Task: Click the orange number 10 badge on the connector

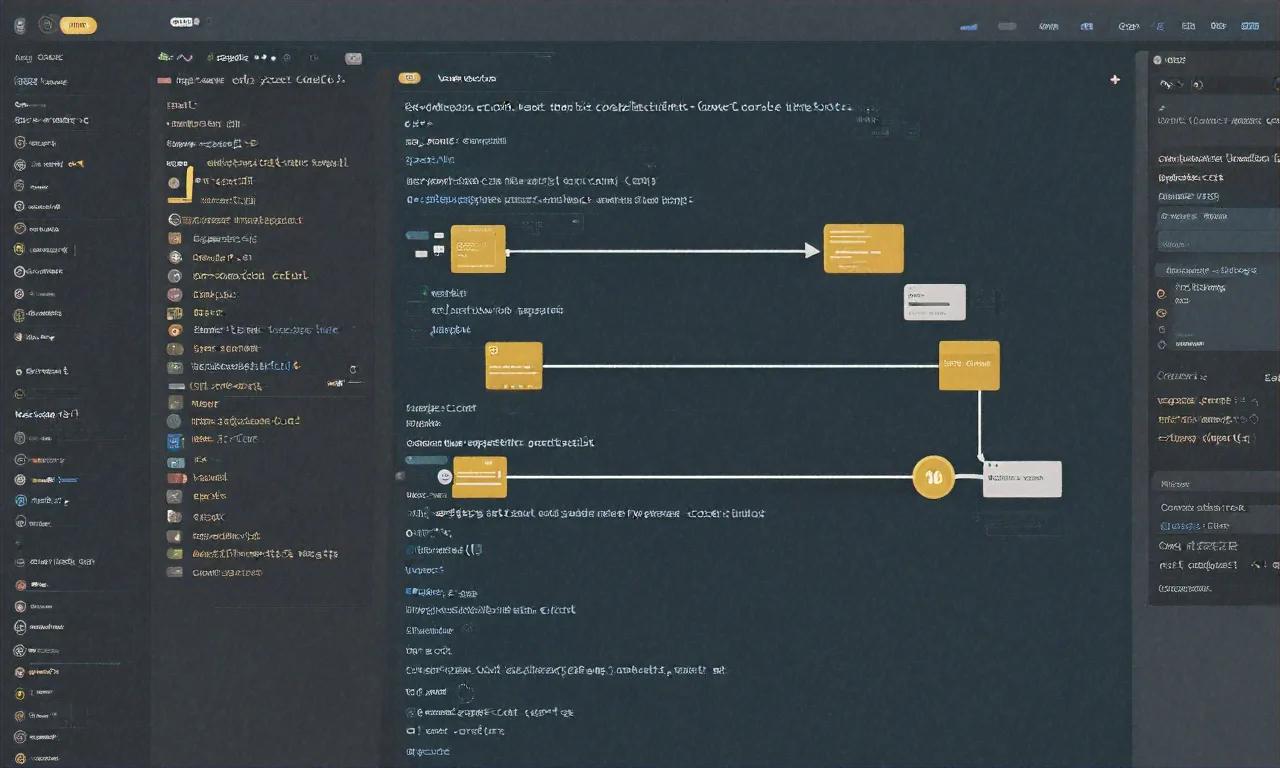Action: tap(933, 477)
